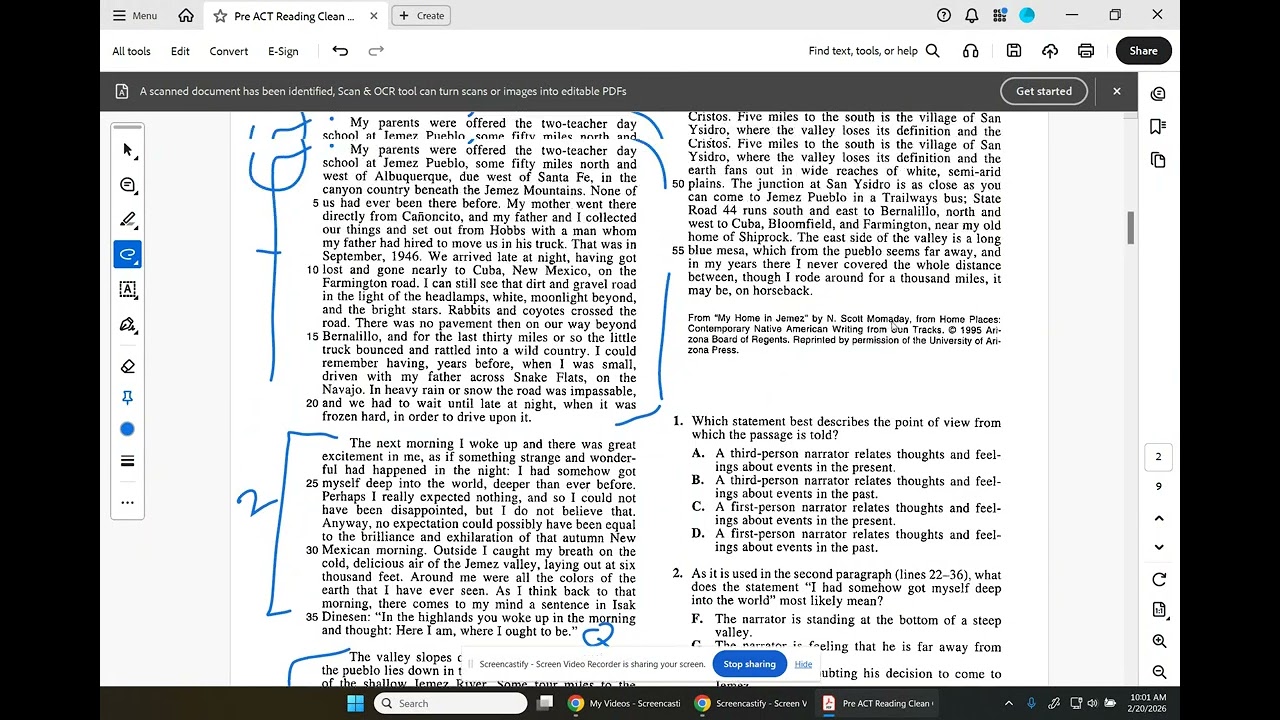
Task: Click the Share button
Action: click(1143, 51)
